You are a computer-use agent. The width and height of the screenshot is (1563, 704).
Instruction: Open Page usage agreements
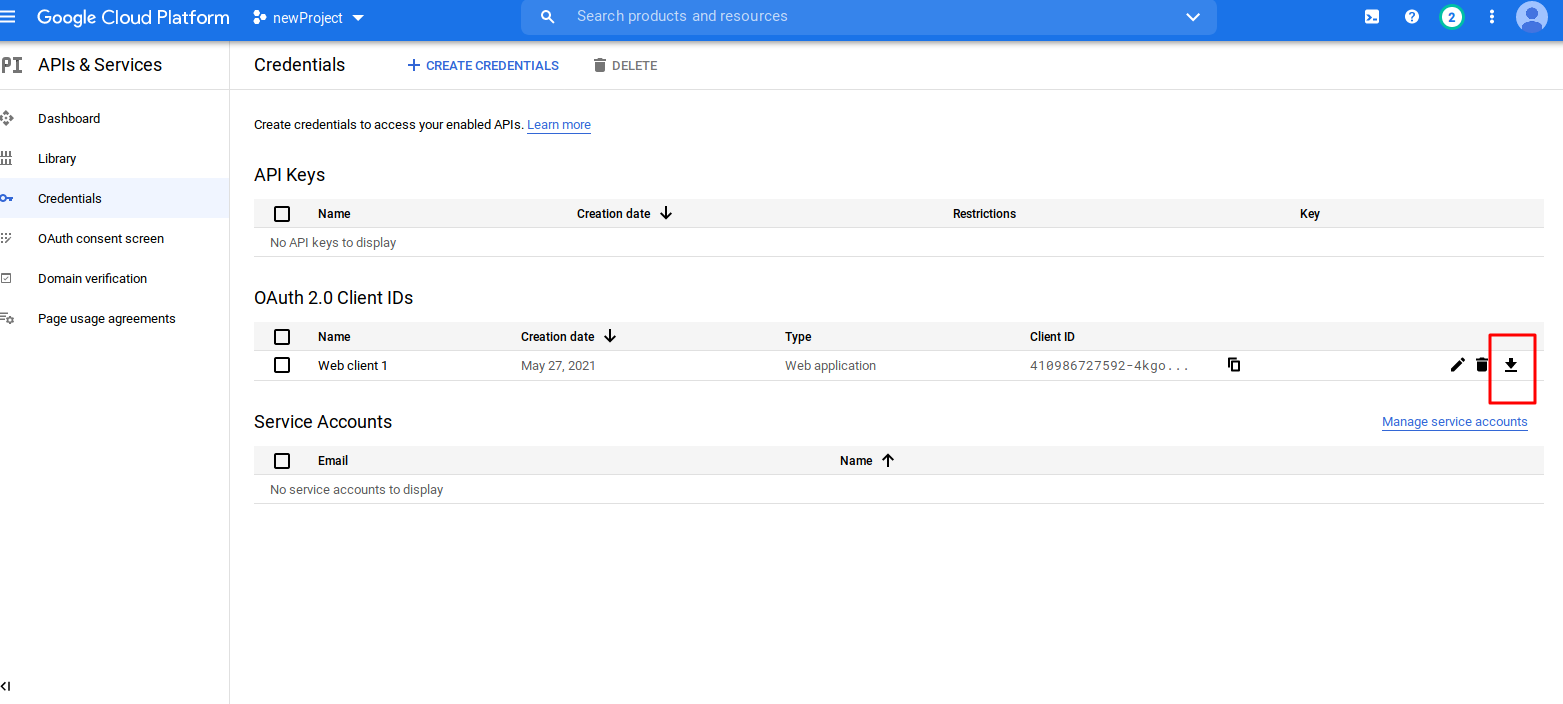tap(107, 318)
